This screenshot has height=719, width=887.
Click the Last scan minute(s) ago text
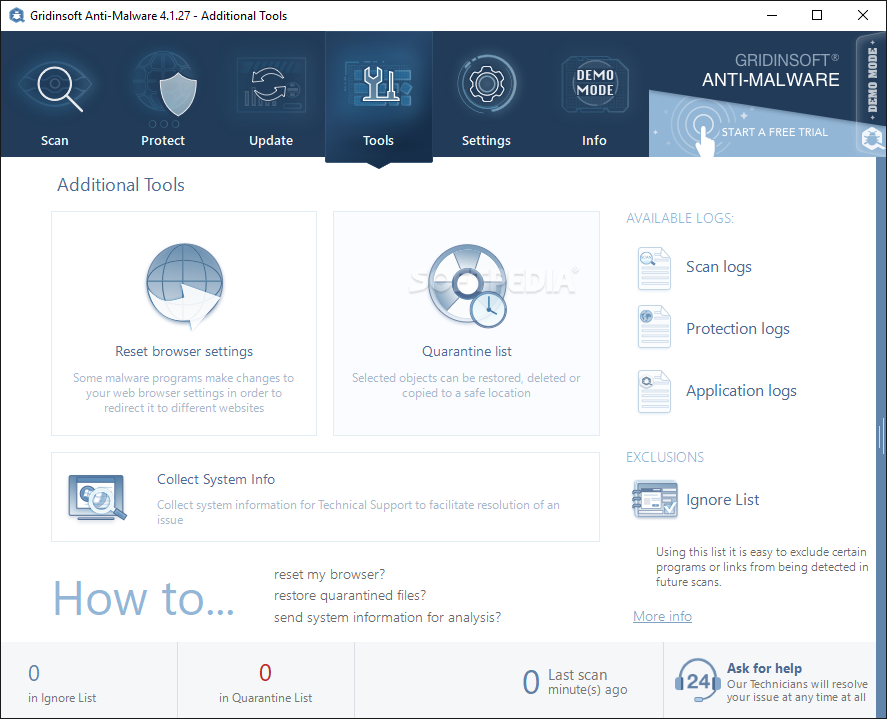pos(587,682)
